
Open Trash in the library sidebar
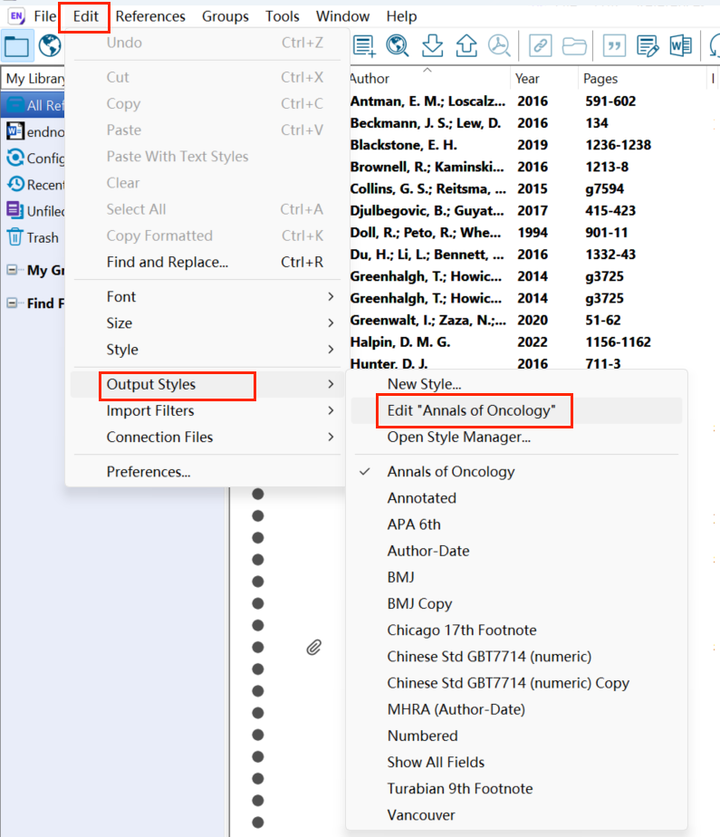point(42,237)
